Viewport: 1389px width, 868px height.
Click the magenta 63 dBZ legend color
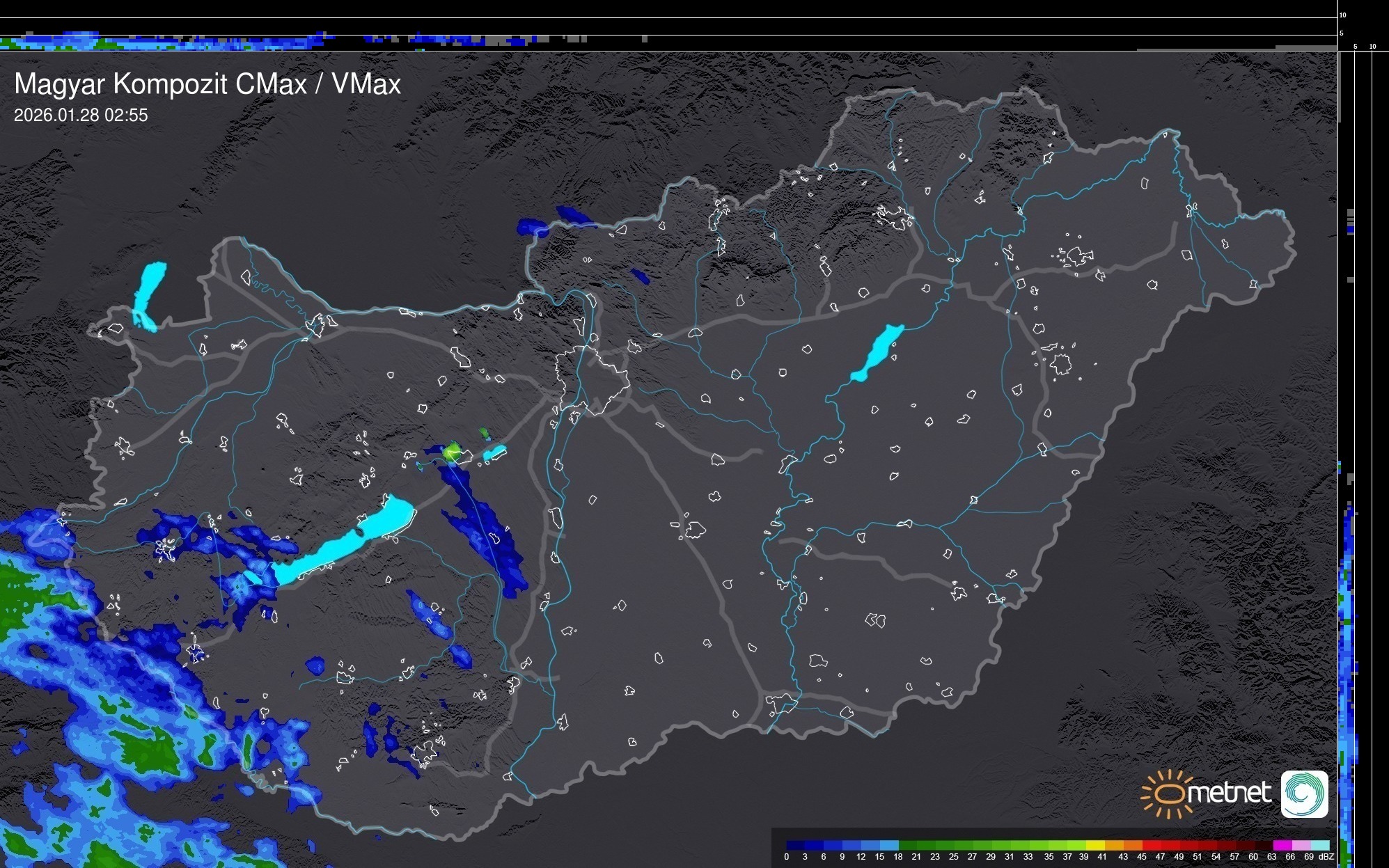click(1282, 845)
